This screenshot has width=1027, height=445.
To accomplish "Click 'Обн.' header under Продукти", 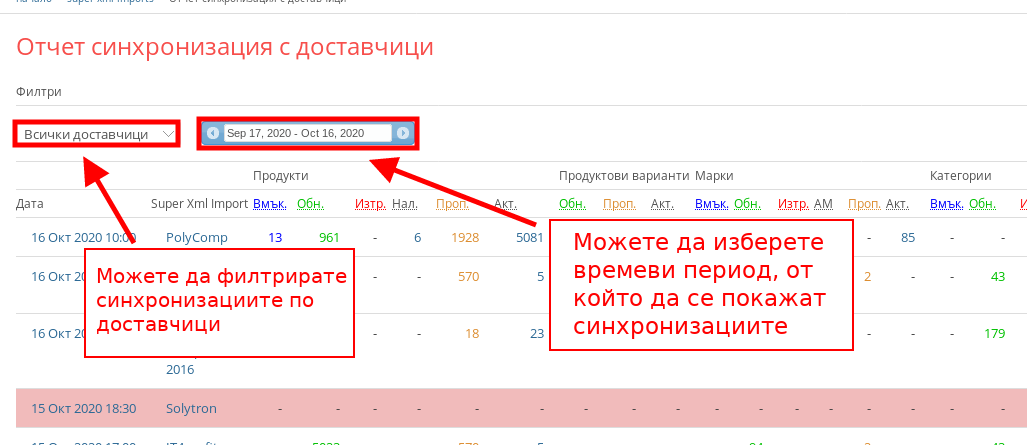I will click(x=310, y=204).
